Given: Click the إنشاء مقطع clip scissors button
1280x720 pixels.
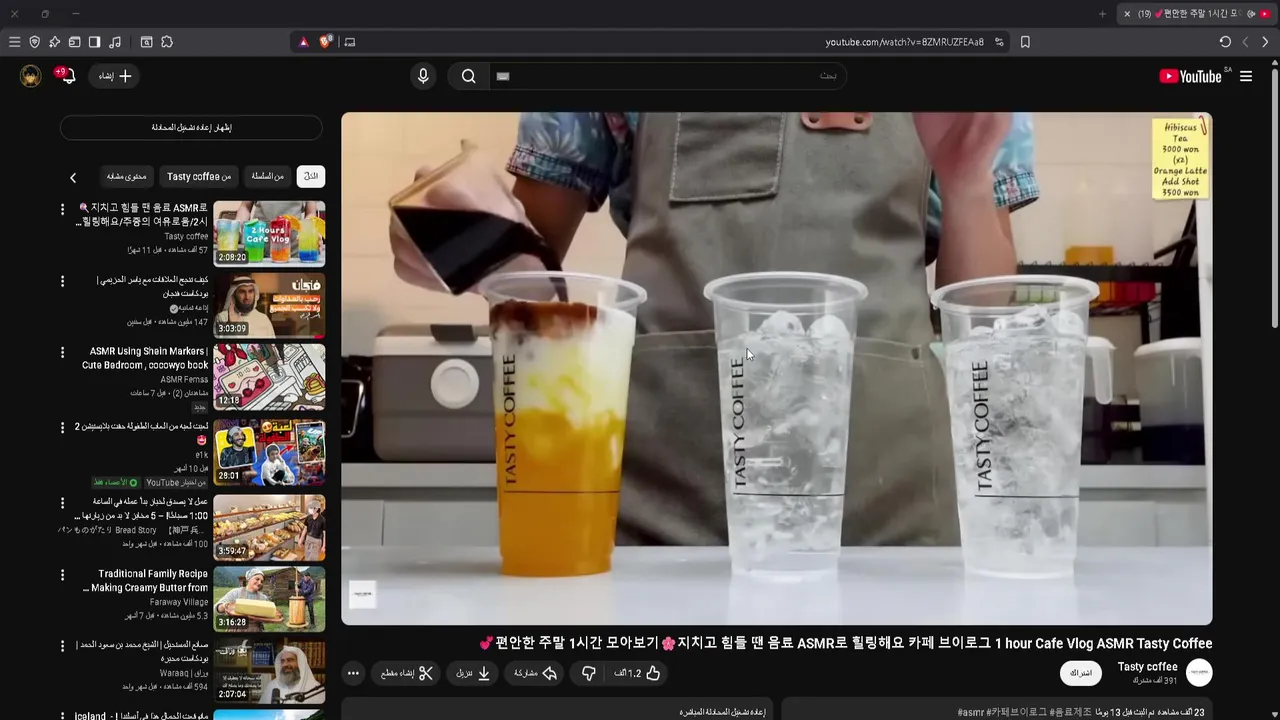Looking at the screenshot, I should (406, 673).
